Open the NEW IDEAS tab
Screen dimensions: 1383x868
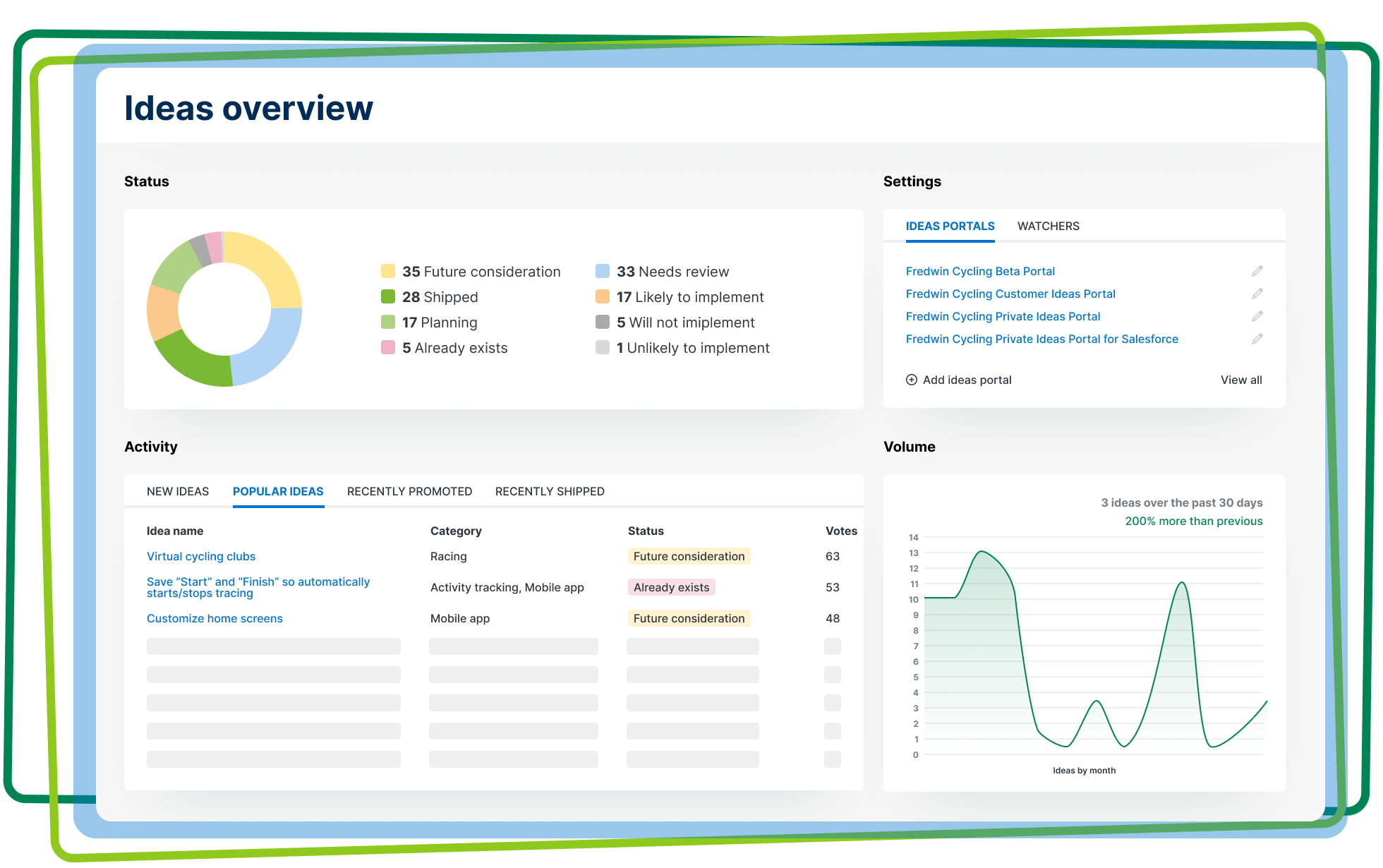[177, 491]
